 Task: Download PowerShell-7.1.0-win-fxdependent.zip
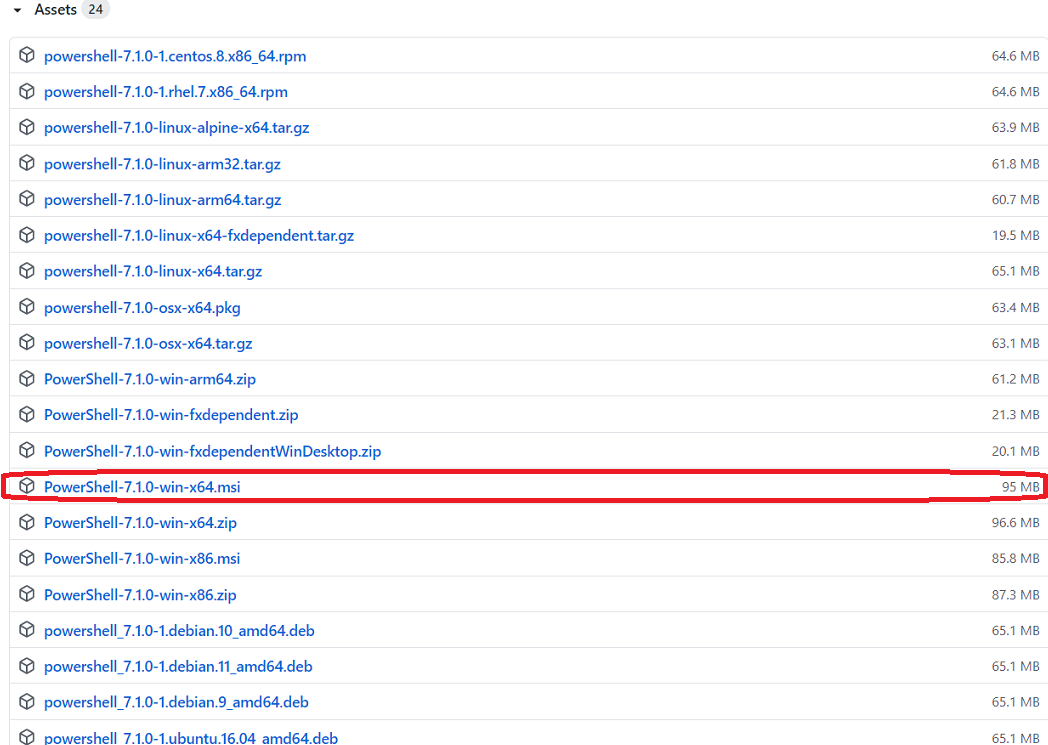(171, 415)
